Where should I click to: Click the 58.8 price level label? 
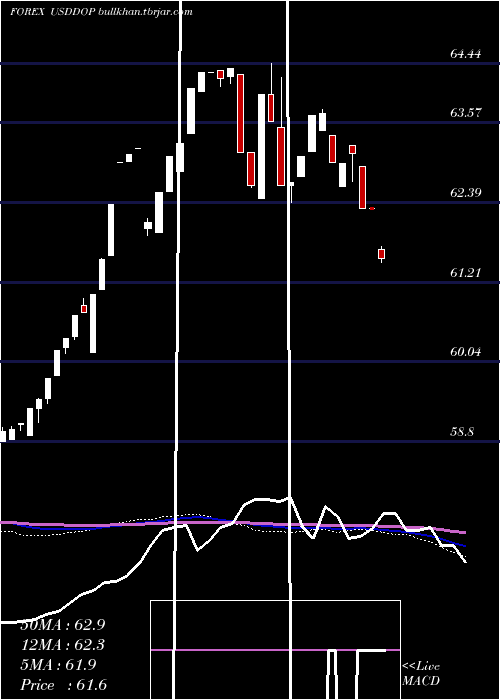coord(462,432)
